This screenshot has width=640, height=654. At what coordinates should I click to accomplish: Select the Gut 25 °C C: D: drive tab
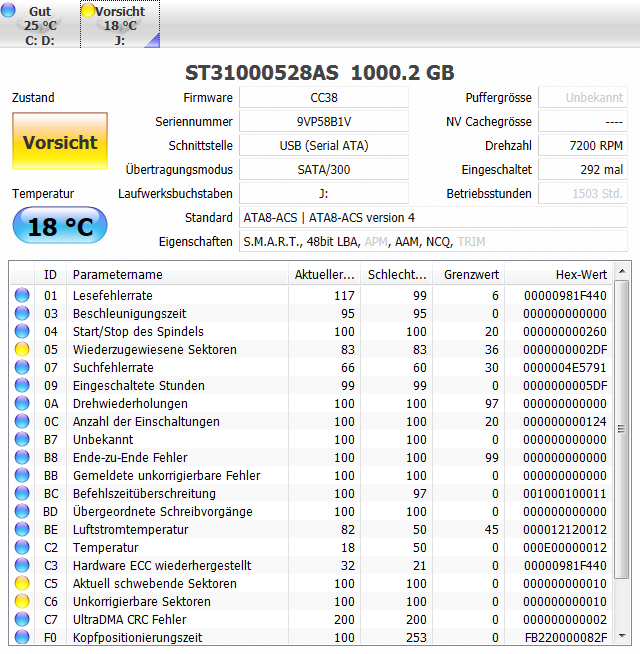click(40, 24)
